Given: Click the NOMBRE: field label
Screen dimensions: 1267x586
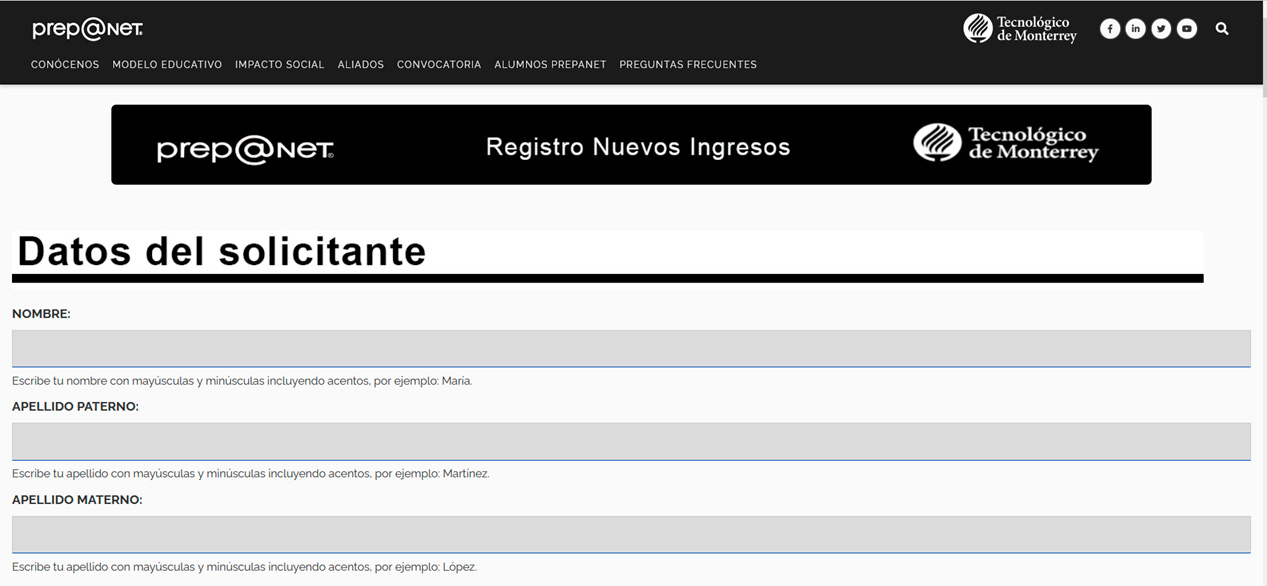Looking at the screenshot, I should 41,314.
